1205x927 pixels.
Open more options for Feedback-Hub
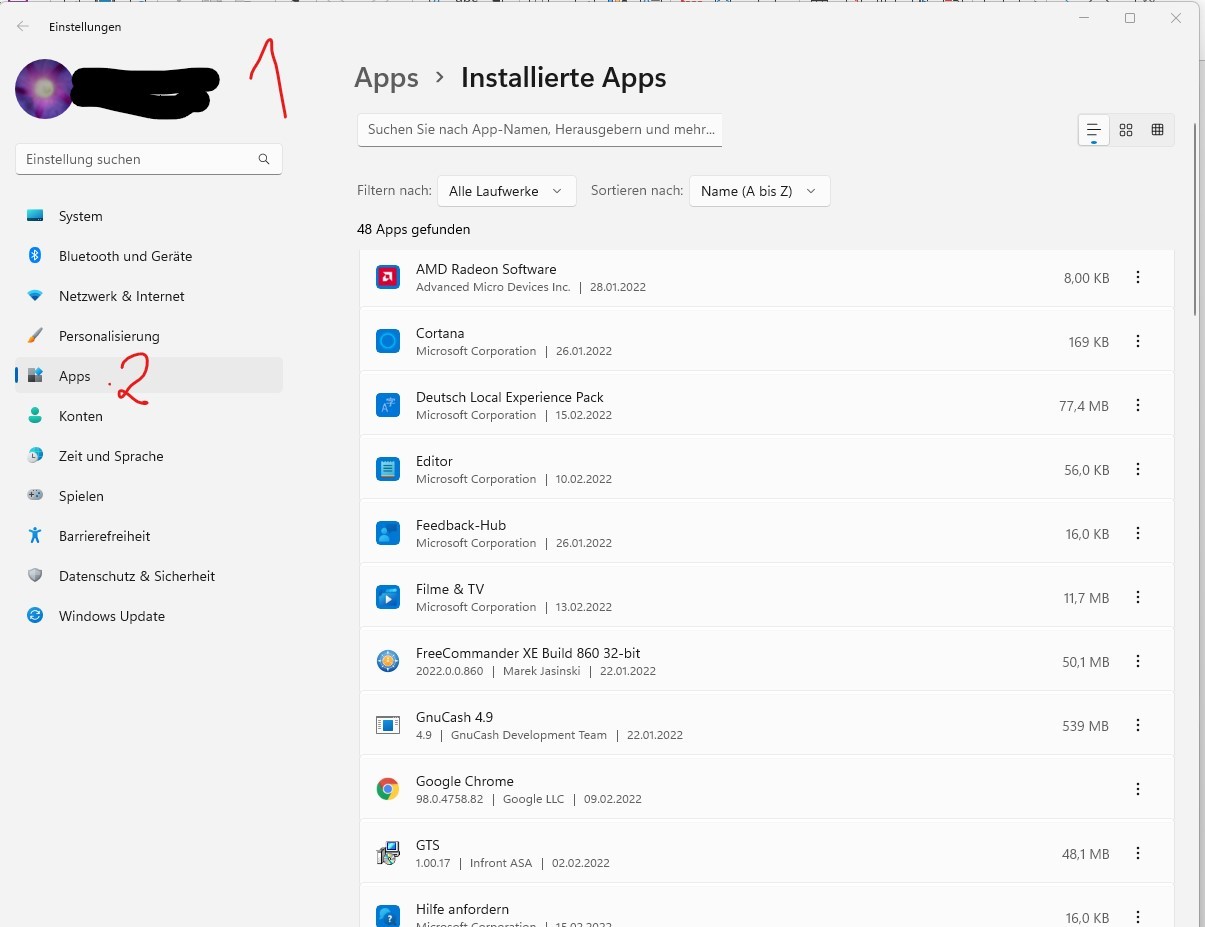pos(1138,533)
